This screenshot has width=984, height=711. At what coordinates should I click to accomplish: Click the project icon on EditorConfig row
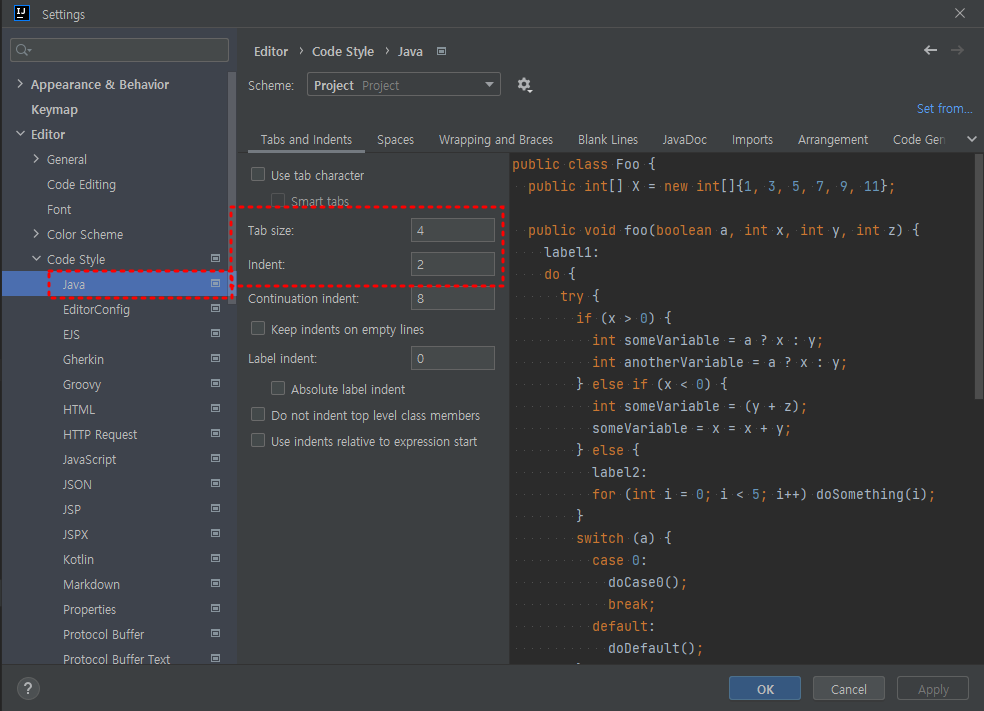pos(215,308)
